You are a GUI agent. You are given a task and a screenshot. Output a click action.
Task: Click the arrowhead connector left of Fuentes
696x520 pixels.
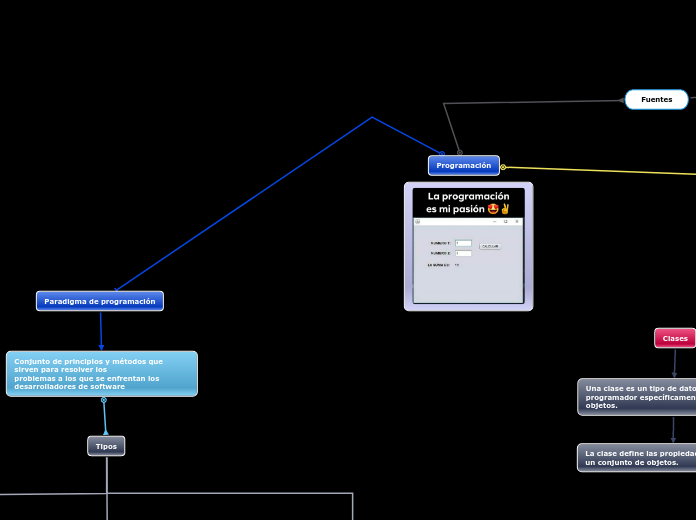tap(622, 100)
